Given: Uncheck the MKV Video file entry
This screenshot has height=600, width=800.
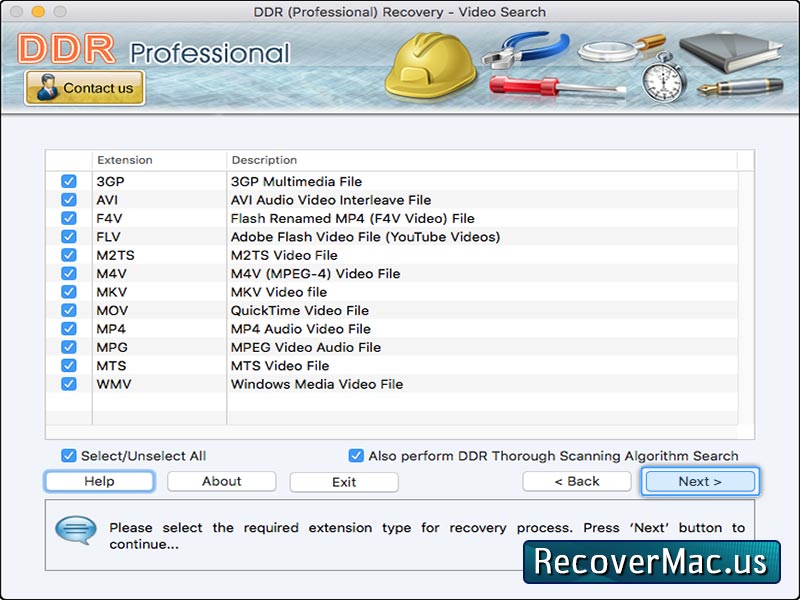Looking at the screenshot, I should click(68, 291).
